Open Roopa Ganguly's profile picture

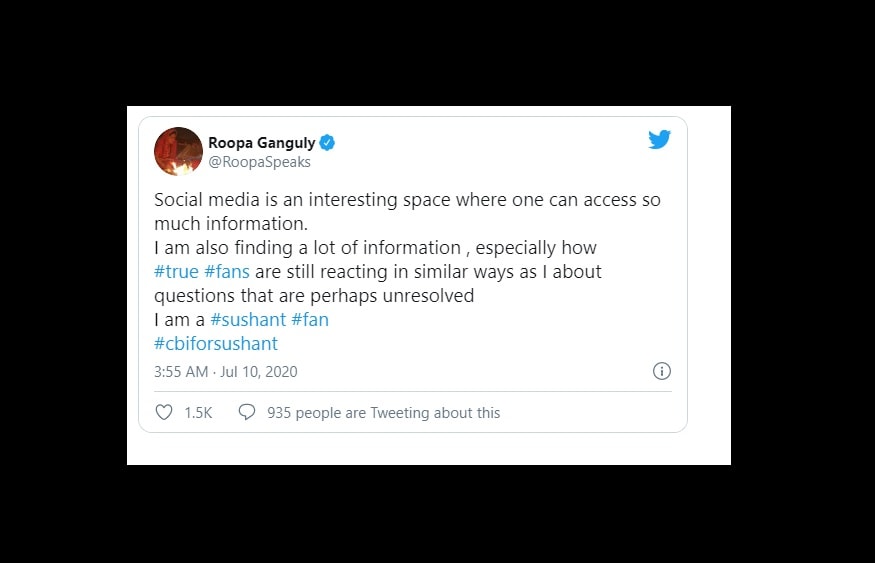pos(179,151)
